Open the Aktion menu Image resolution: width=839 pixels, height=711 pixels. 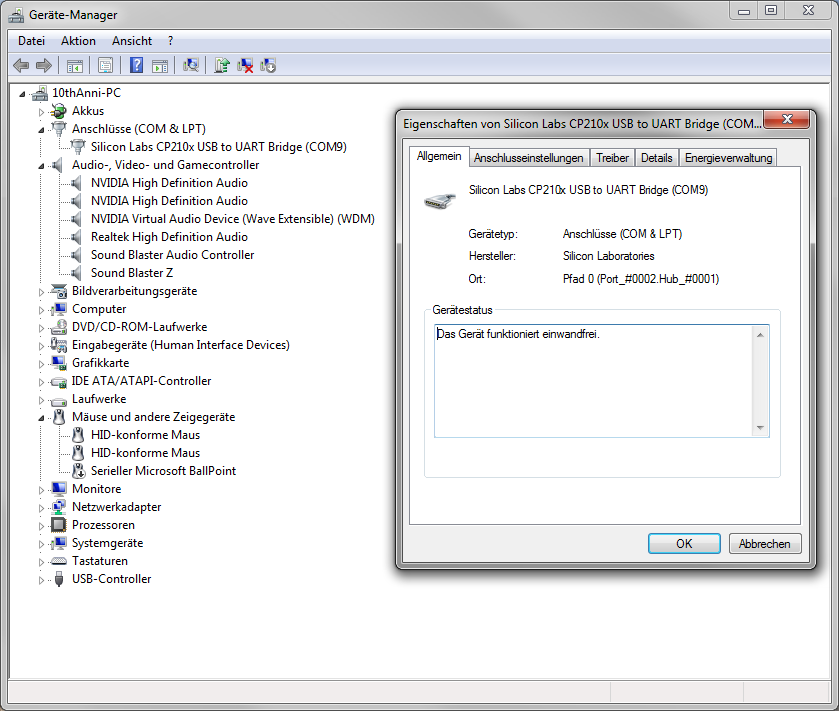pos(78,41)
